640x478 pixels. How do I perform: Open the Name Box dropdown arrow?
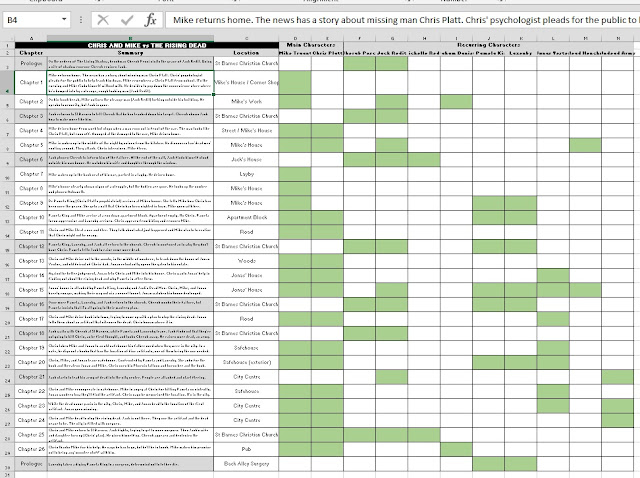(x=64, y=20)
